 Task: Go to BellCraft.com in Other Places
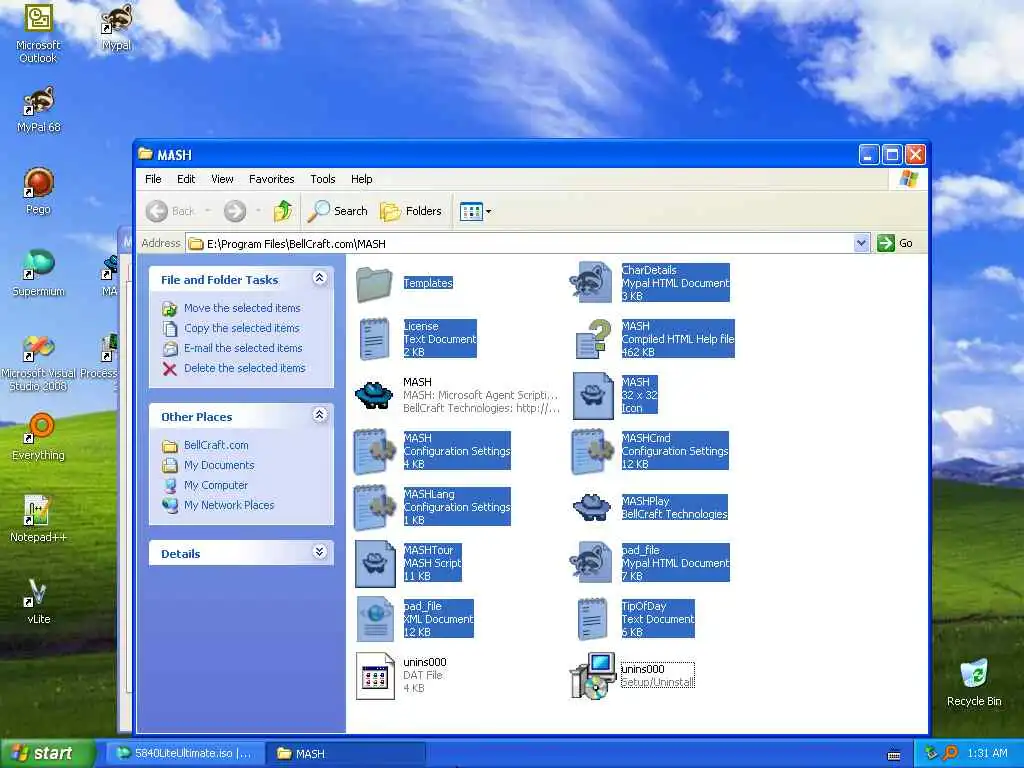pyautogui.click(x=216, y=445)
